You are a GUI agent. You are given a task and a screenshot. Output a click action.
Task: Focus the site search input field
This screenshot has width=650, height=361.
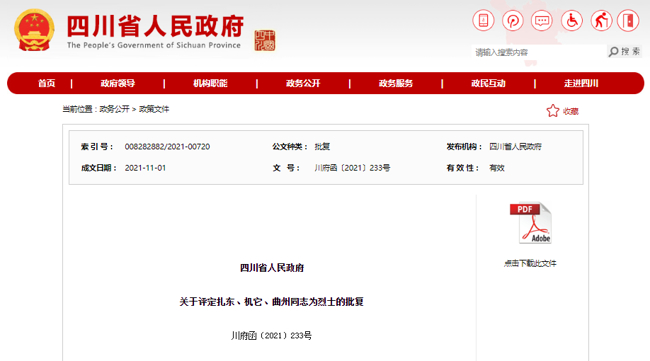538,52
